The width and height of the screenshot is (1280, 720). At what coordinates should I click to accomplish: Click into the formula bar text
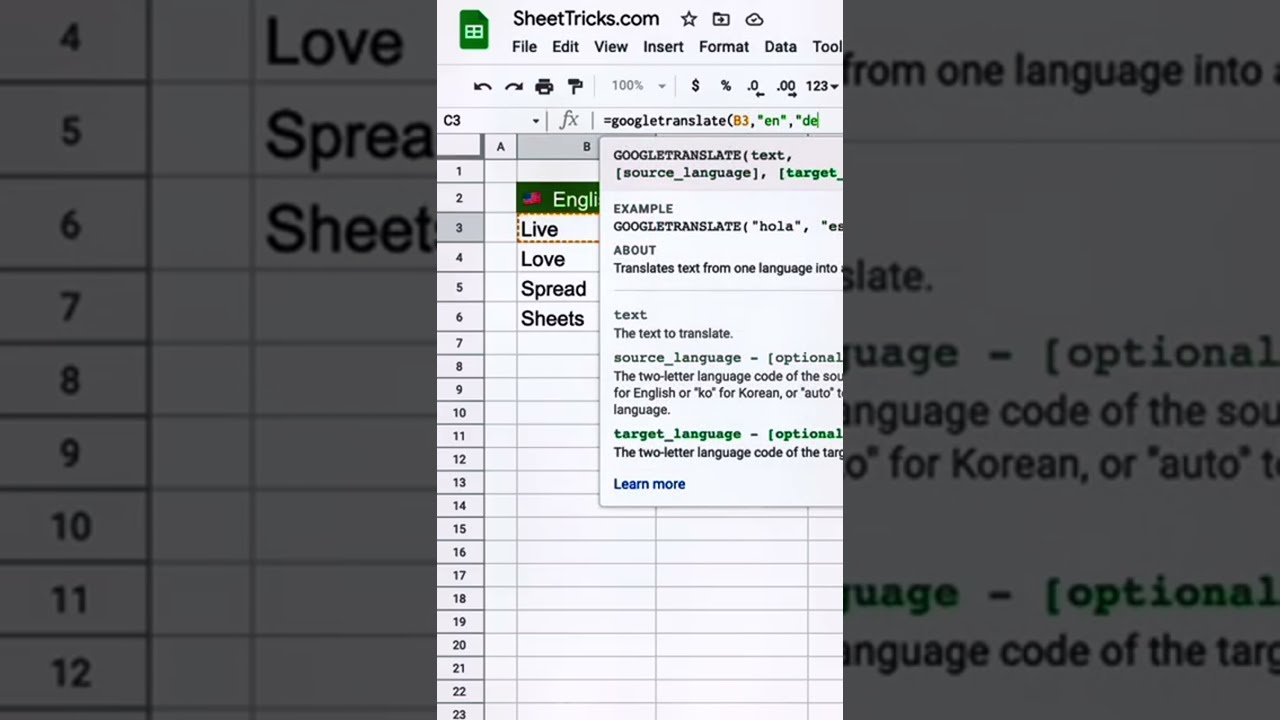(x=711, y=120)
